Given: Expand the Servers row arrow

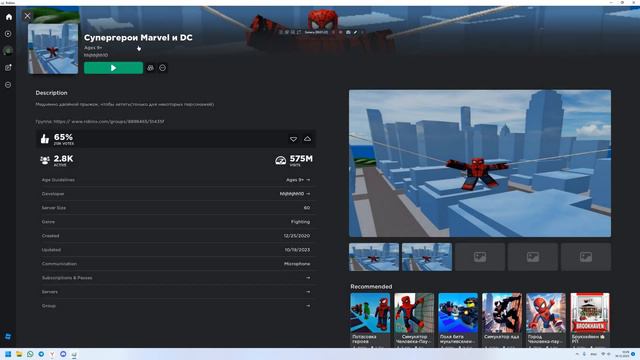Looking at the screenshot, I should pos(308,292).
